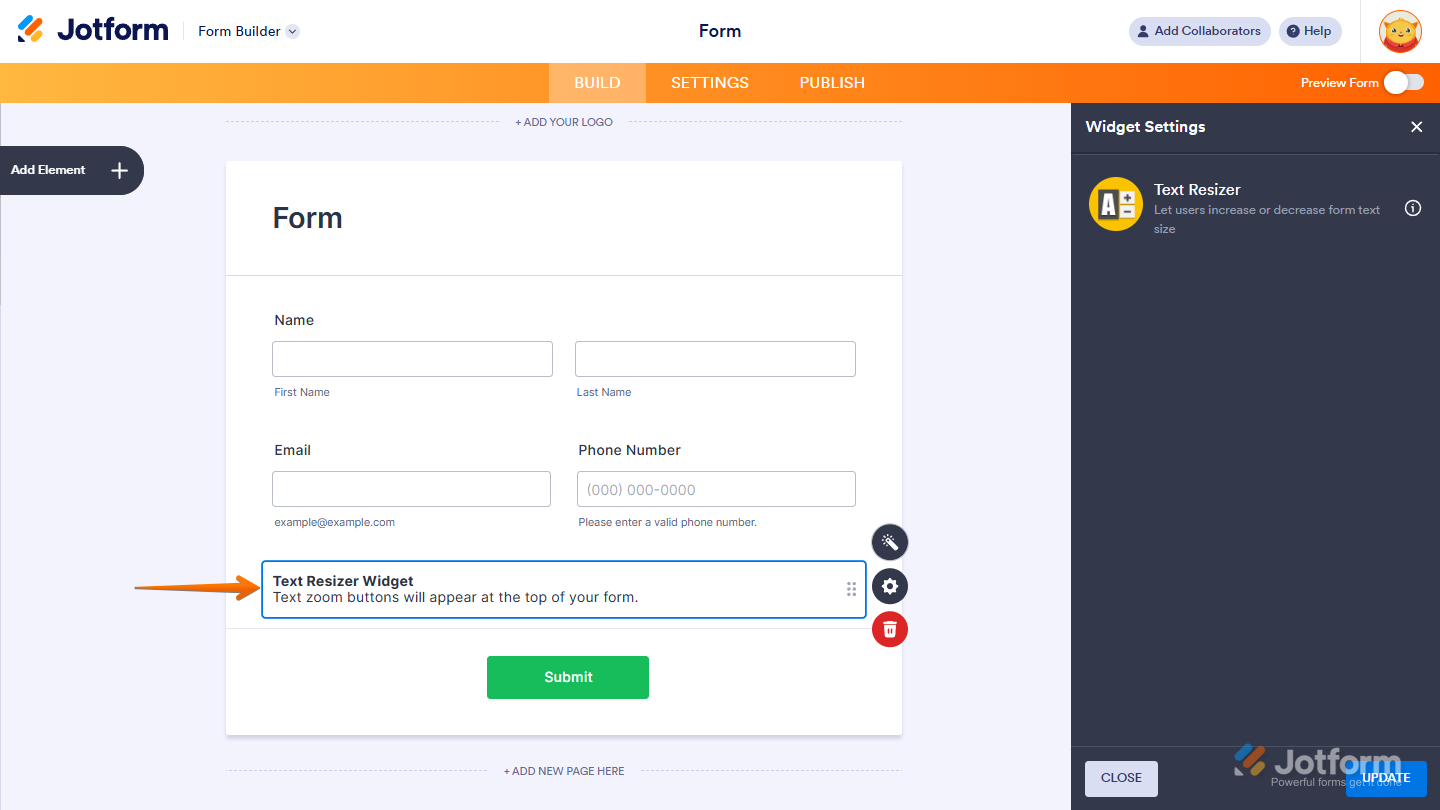Click the UPDATE button

coord(1386,778)
